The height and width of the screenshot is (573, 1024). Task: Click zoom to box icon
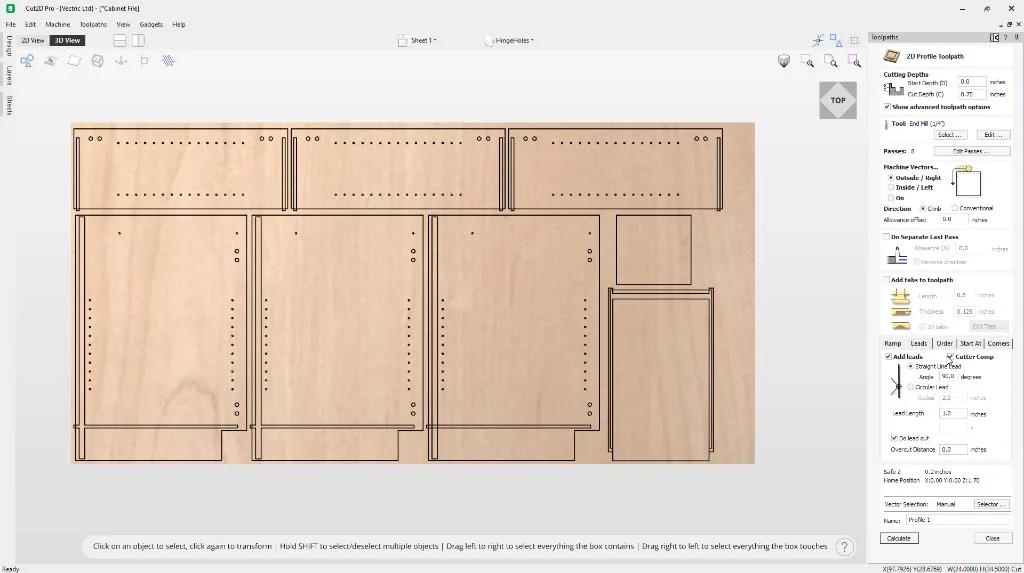pos(807,61)
